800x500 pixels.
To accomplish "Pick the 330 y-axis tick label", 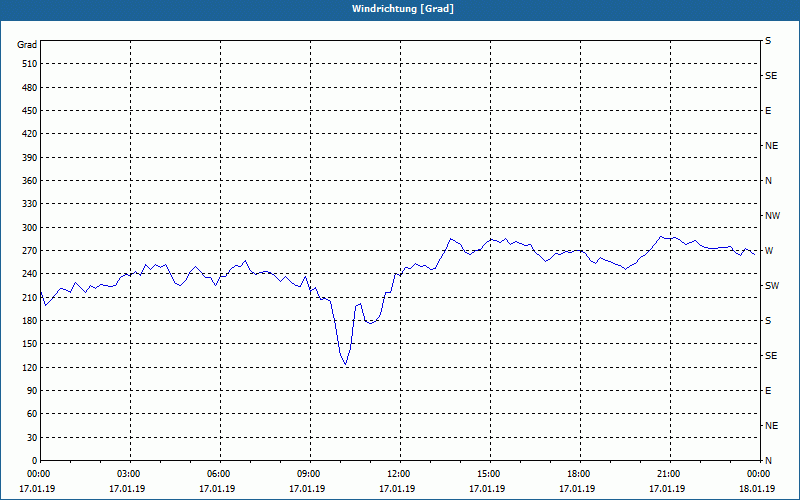I will coord(29,204).
